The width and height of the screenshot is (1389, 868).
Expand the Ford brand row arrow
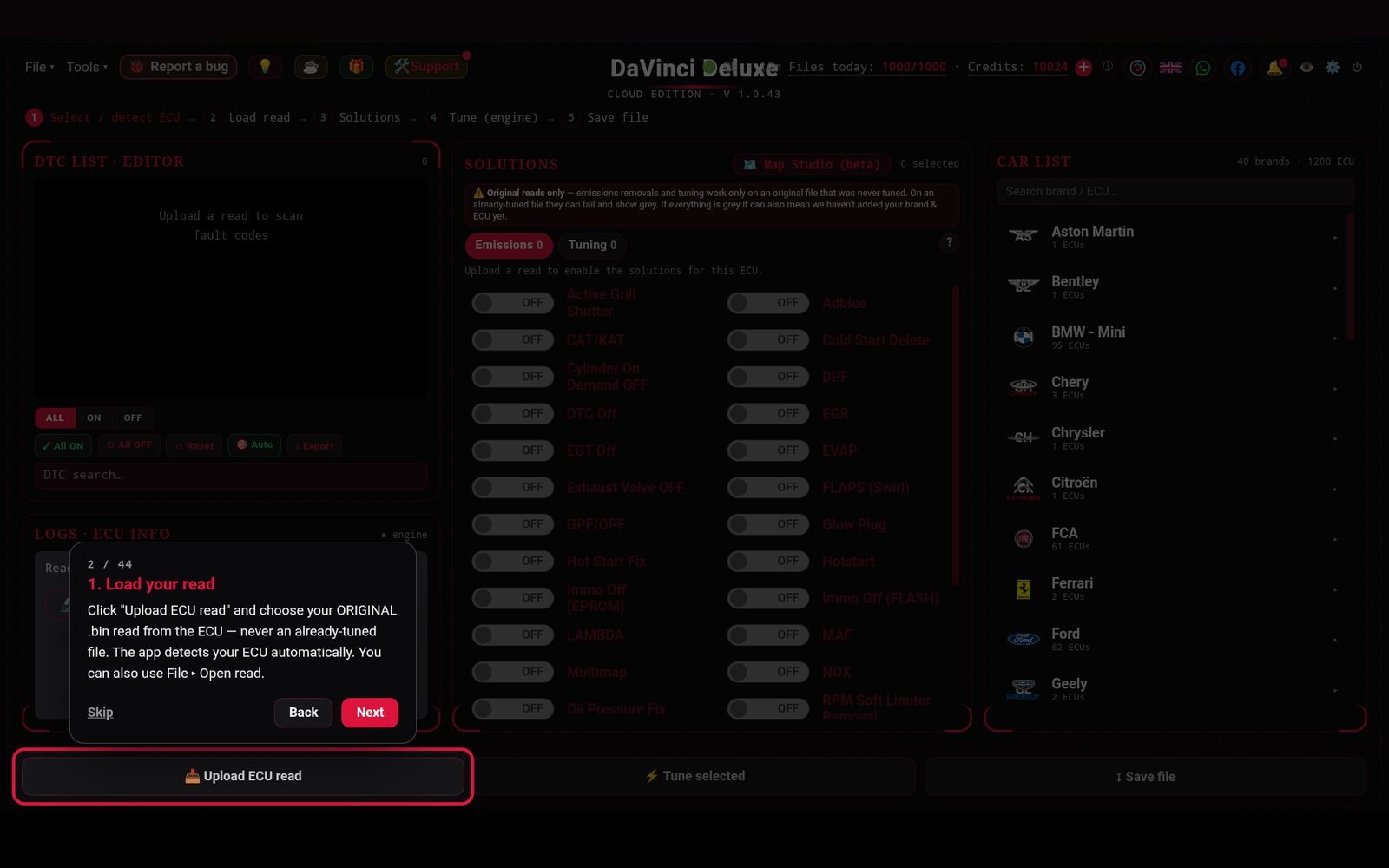point(1335,640)
